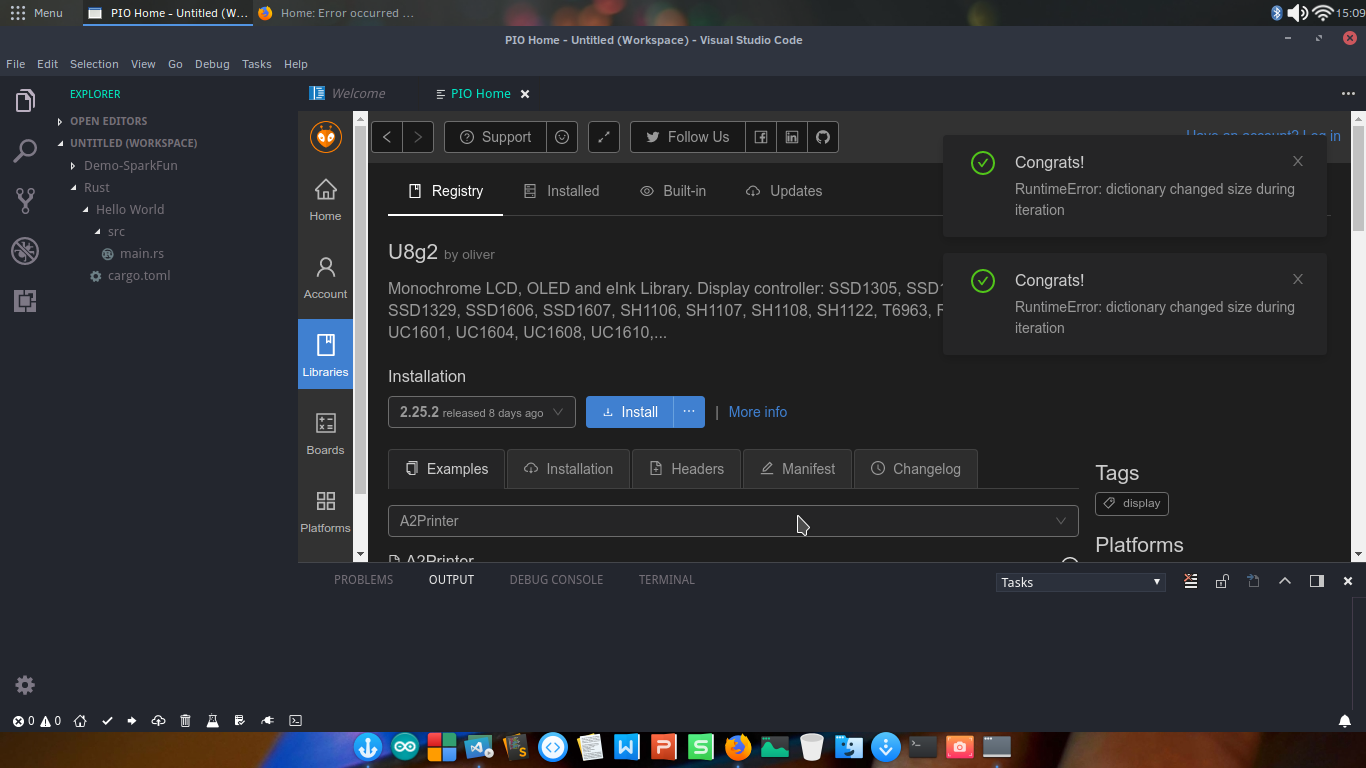The height and width of the screenshot is (768, 1366).
Task: Open the Headers tab
Action: point(686,469)
